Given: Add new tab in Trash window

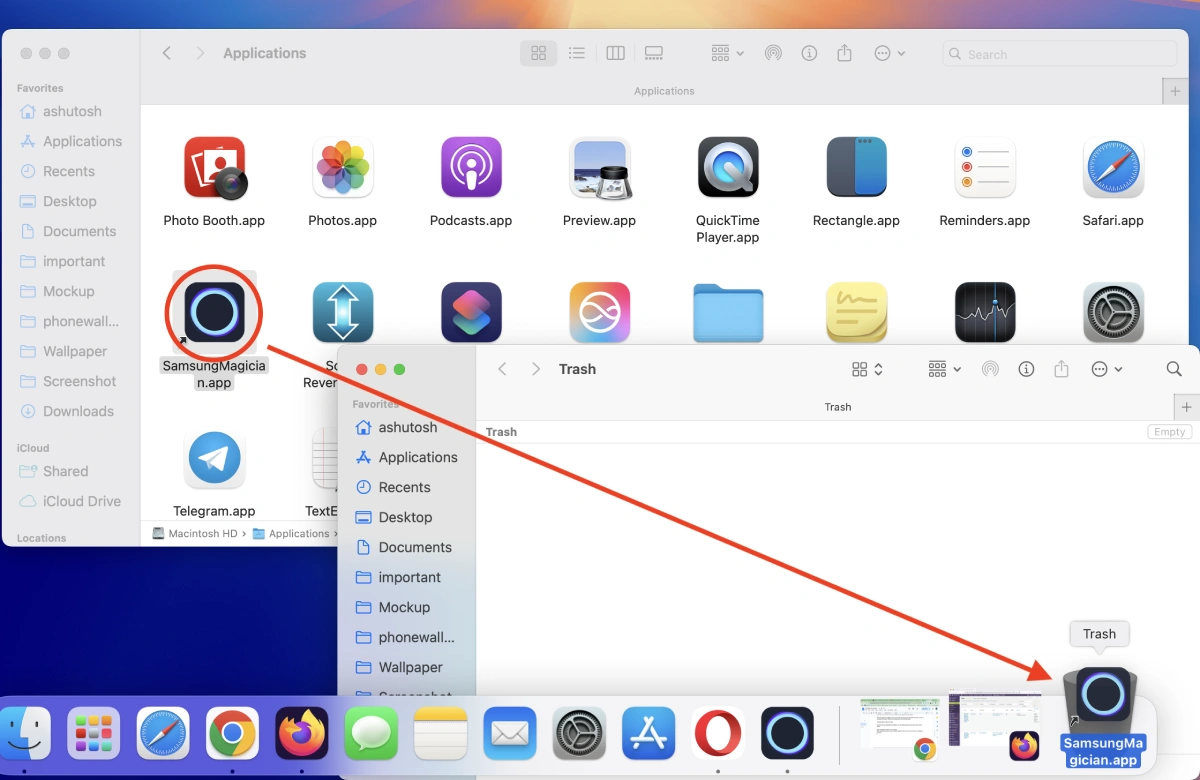Looking at the screenshot, I should coord(1187,407).
